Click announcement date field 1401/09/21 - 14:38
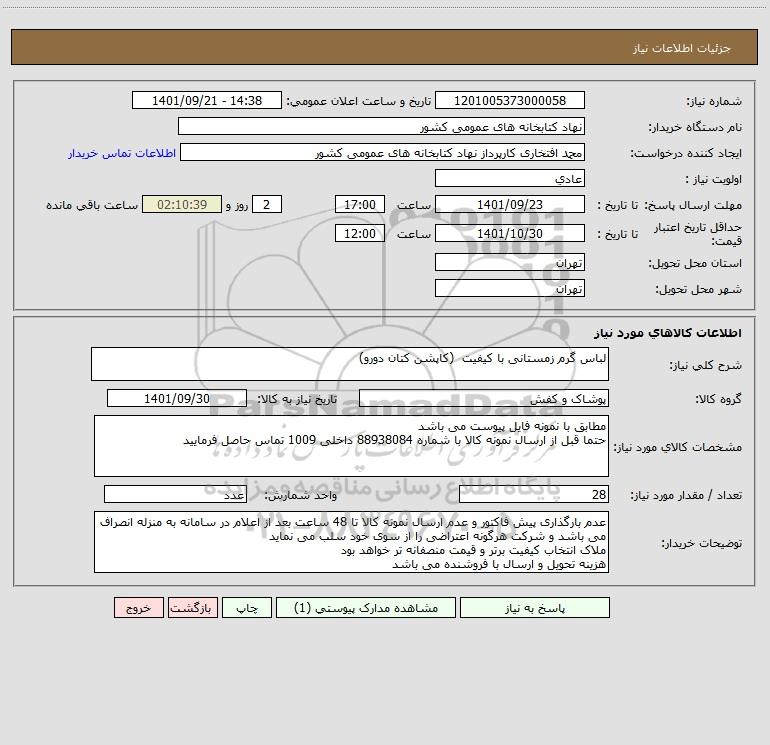770x745 pixels. coord(207,101)
